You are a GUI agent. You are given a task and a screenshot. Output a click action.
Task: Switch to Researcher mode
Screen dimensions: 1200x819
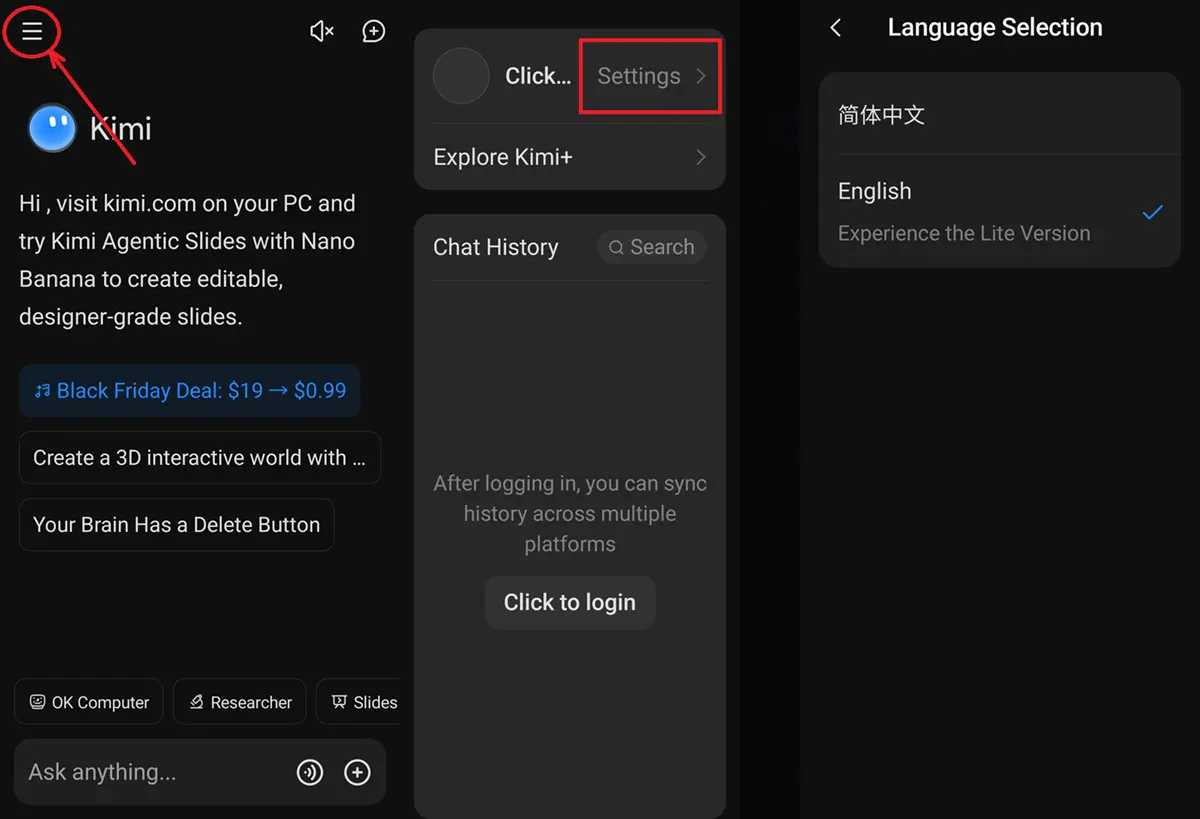(240, 702)
